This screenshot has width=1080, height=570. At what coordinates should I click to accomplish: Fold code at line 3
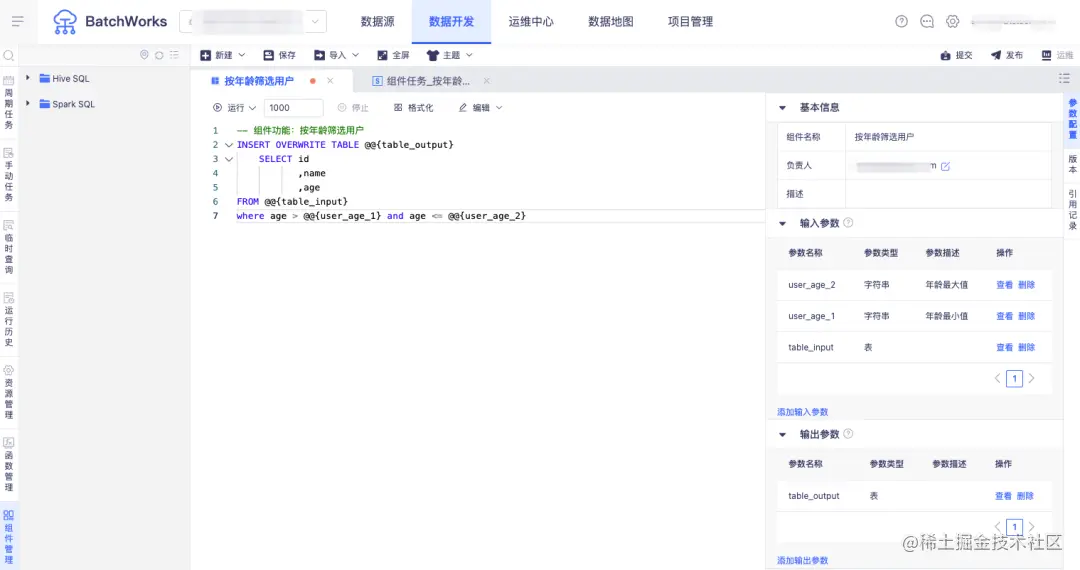pyautogui.click(x=229, y=159)
